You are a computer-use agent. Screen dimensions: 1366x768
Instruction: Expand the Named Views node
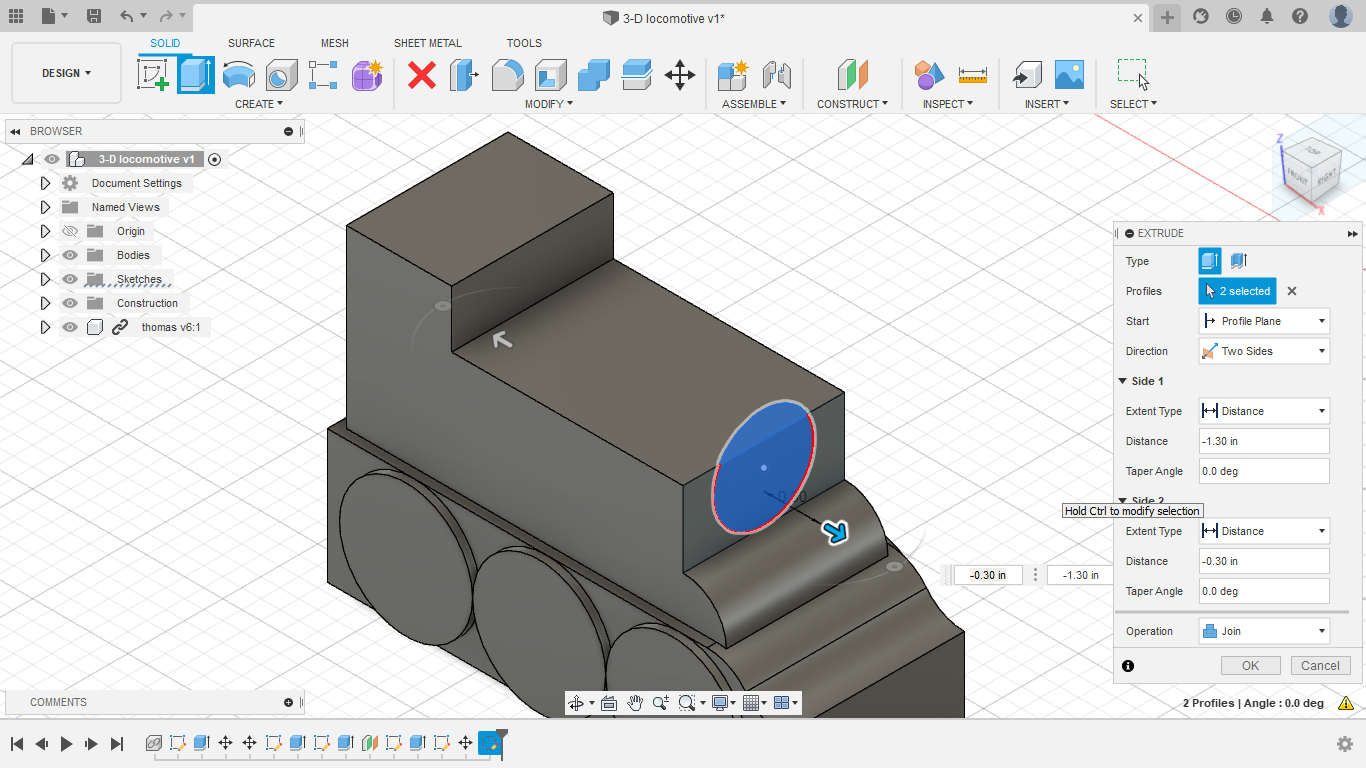pos(45,207)
